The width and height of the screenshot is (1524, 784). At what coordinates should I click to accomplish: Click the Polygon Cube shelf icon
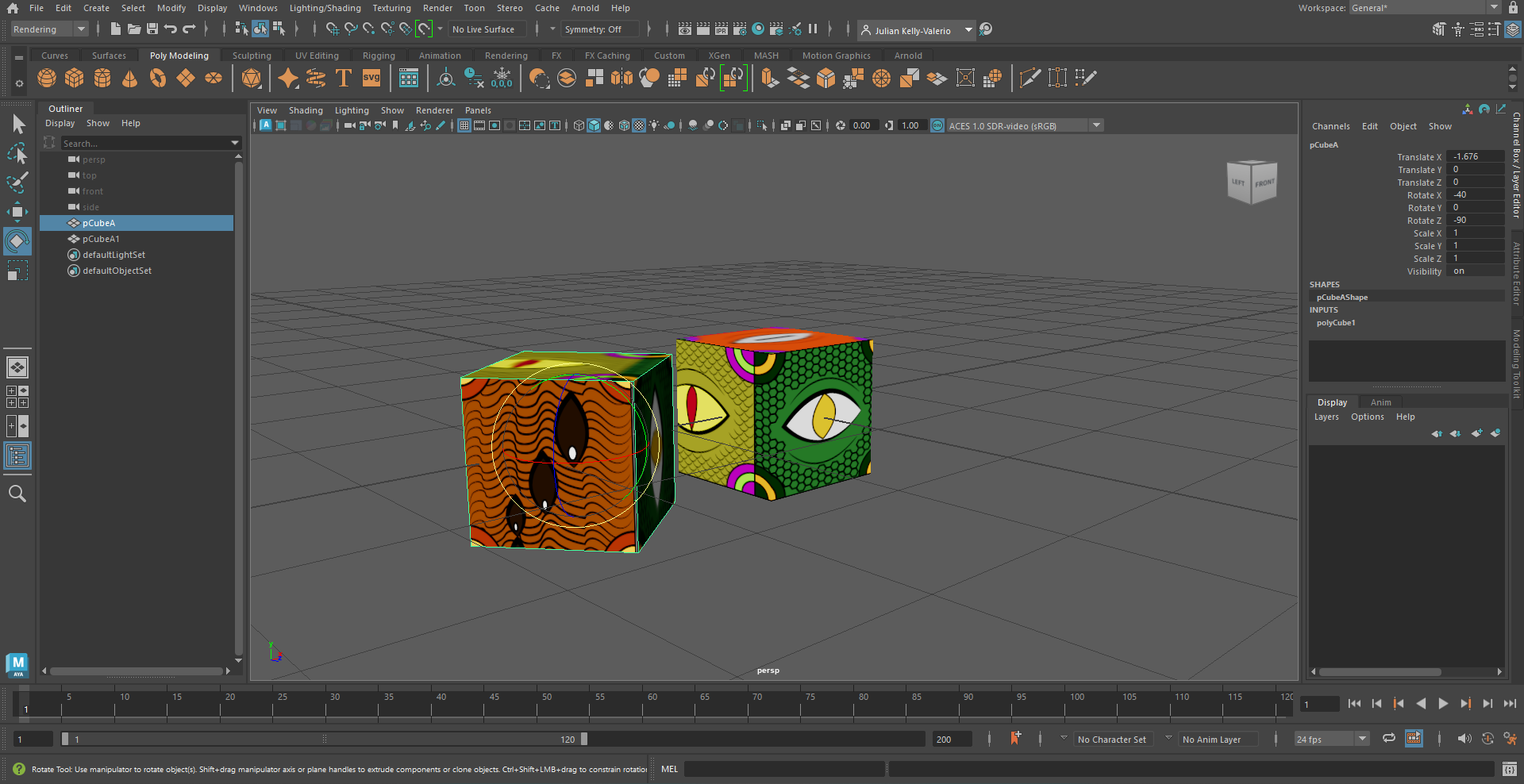pos(75,78)
